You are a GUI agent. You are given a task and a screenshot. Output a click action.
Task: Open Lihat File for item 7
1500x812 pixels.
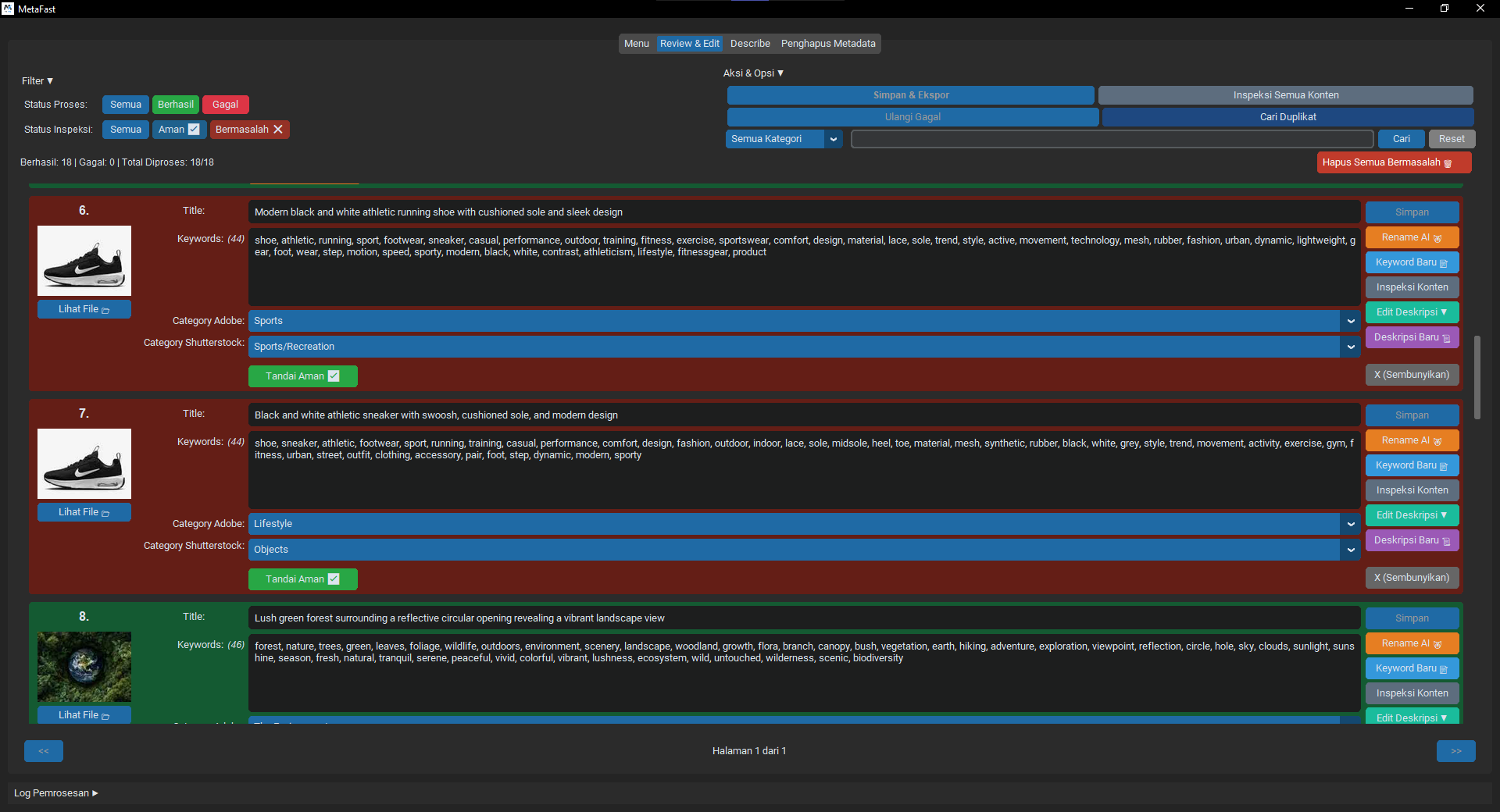point(84,512)
